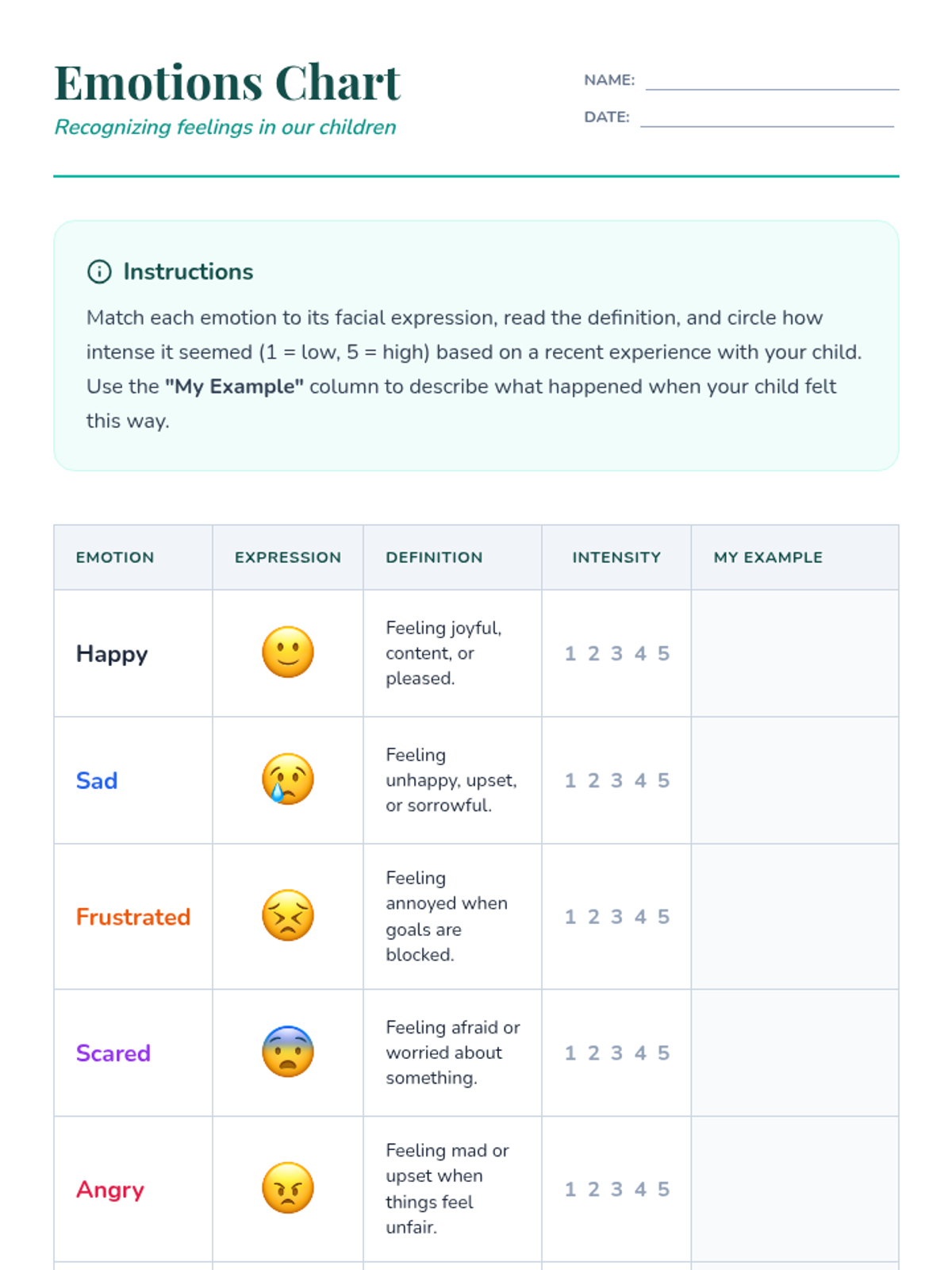
Task: Select intensity 2 for Happy
Action: click(x=593, y=653)
